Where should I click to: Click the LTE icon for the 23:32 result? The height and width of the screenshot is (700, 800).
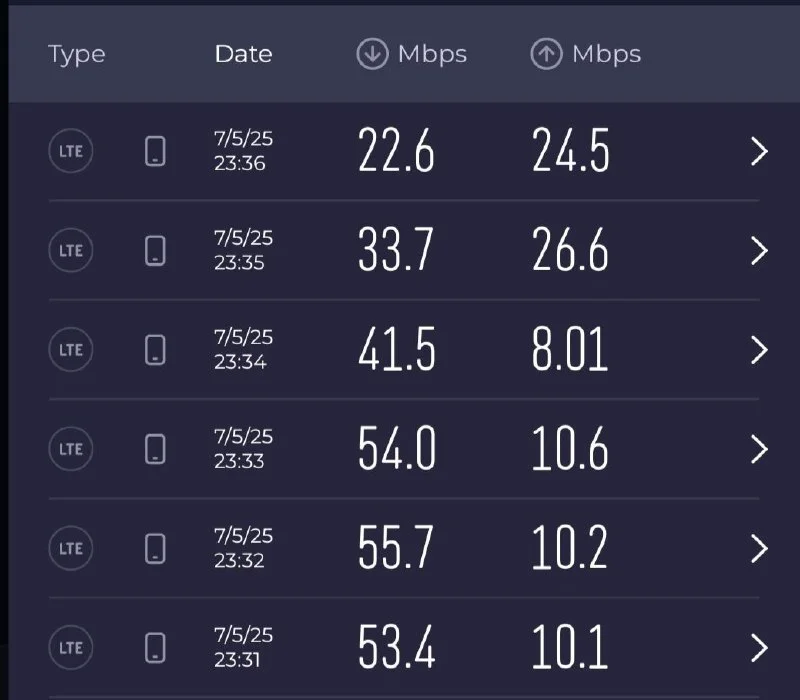tap(71, 549)
